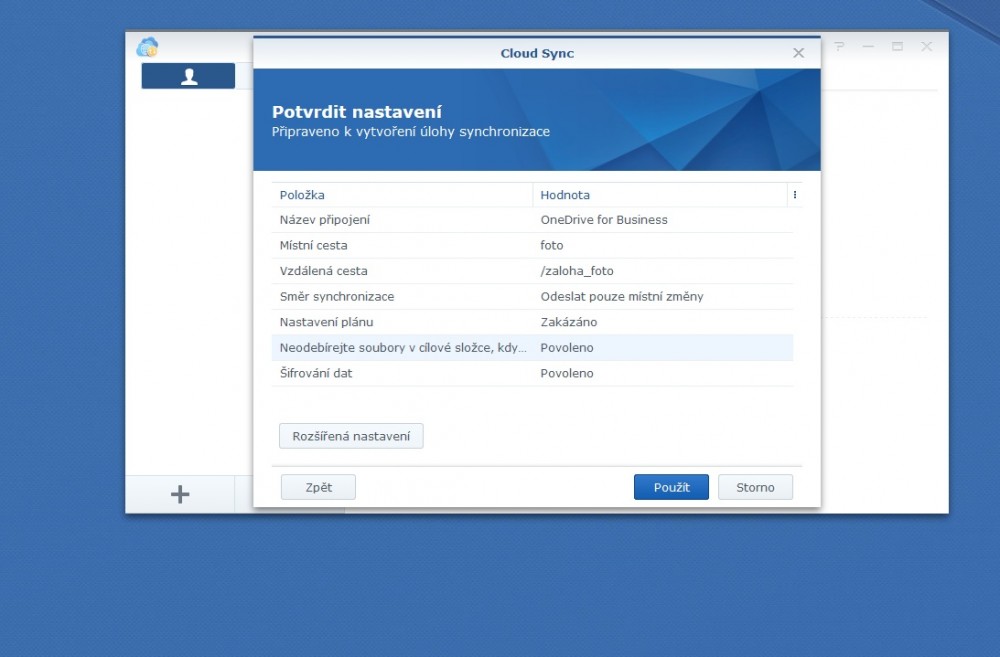Select the Místní cesta row
1000x657 pixels.
point(532,245)
